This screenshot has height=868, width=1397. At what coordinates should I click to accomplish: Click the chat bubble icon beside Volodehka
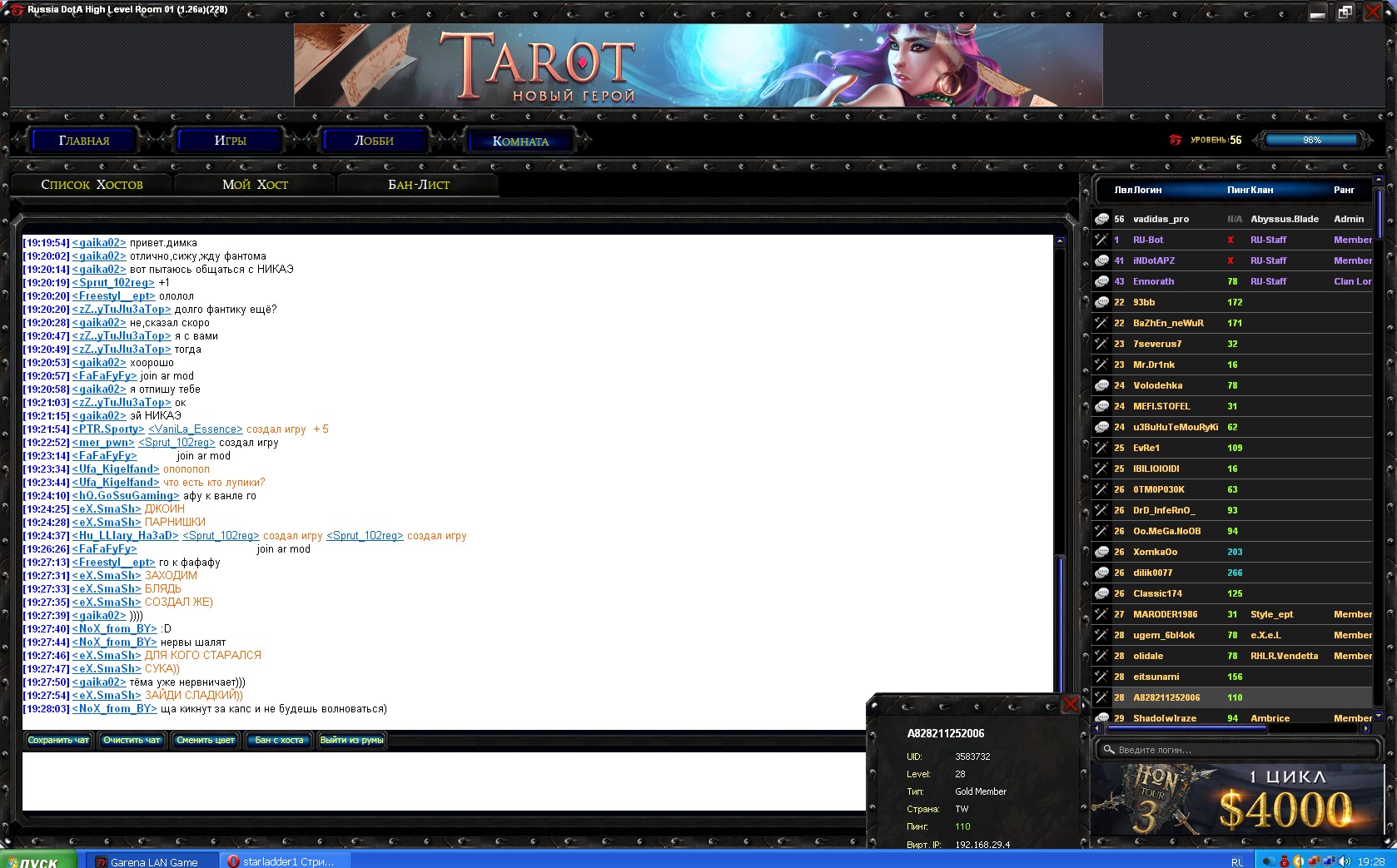click(1101, 385)
